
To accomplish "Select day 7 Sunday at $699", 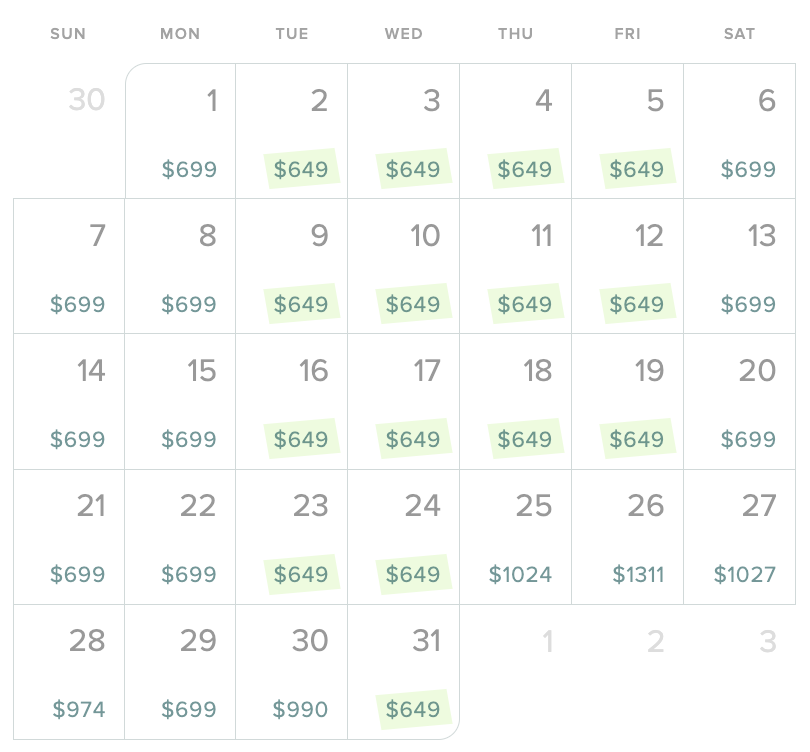I will [69, 267].
